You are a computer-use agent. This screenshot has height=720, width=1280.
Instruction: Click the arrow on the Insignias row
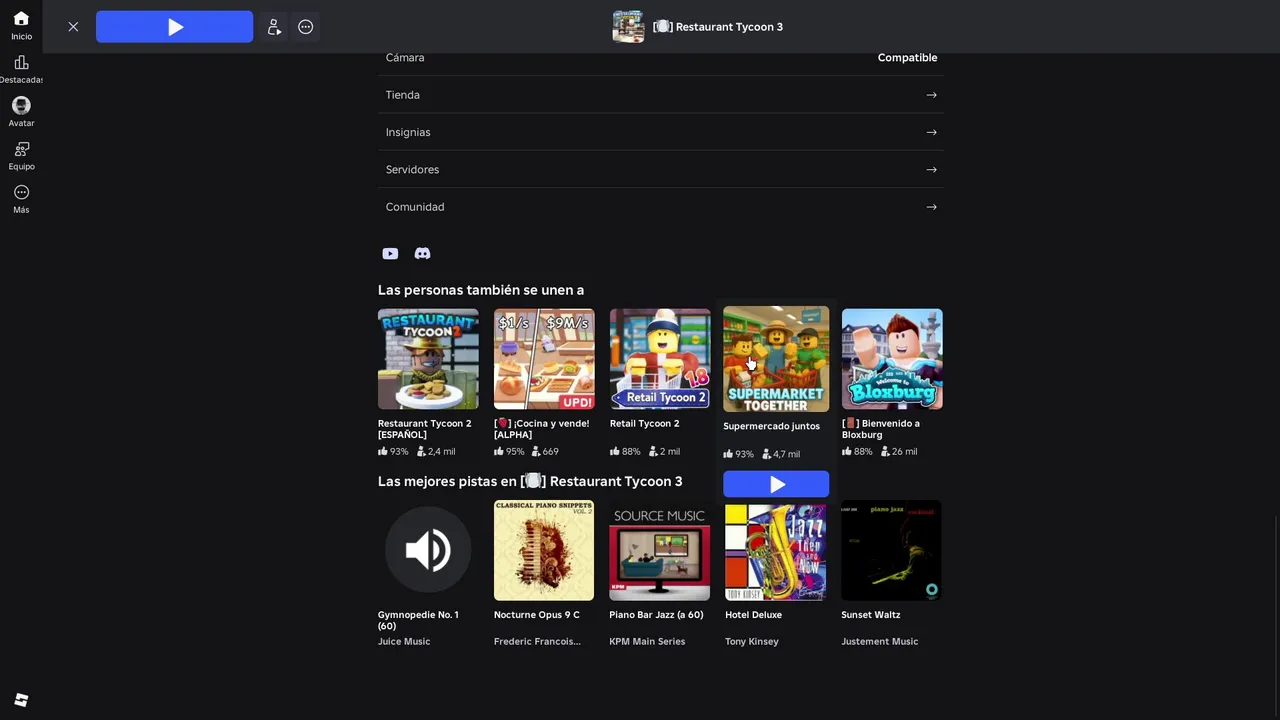tap(931, 132)
